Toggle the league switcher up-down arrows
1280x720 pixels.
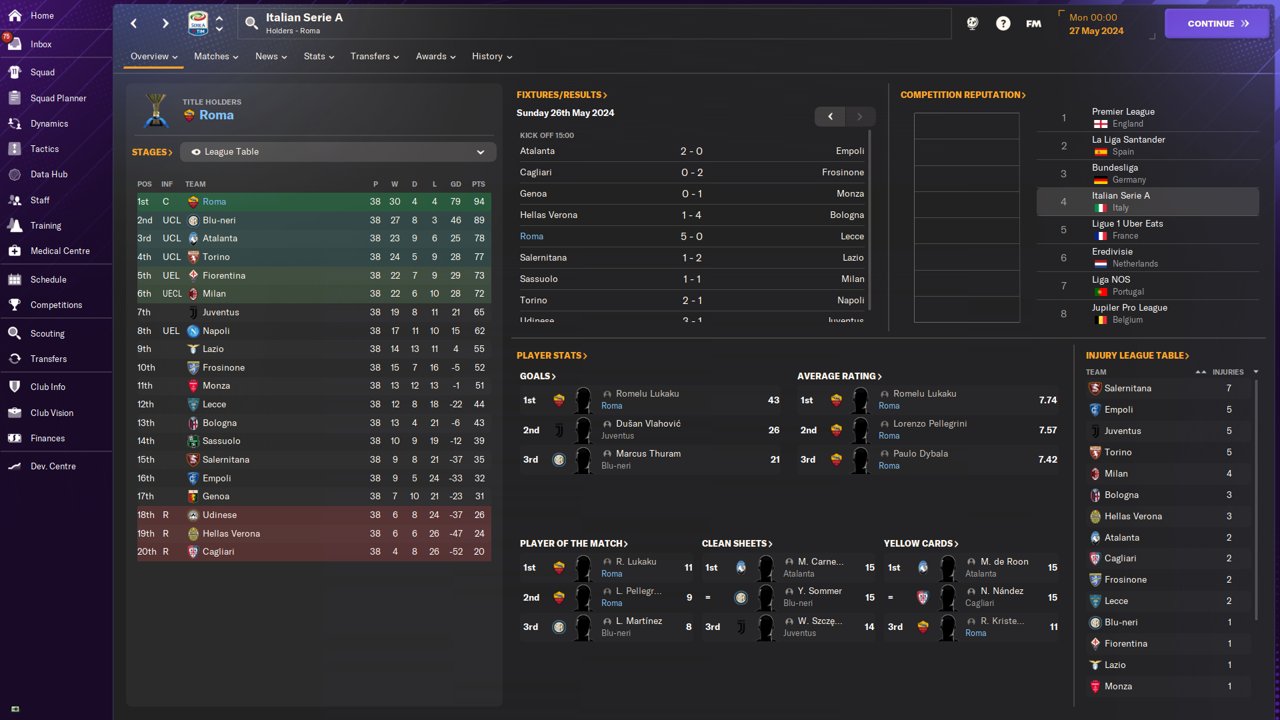[219, 23]
